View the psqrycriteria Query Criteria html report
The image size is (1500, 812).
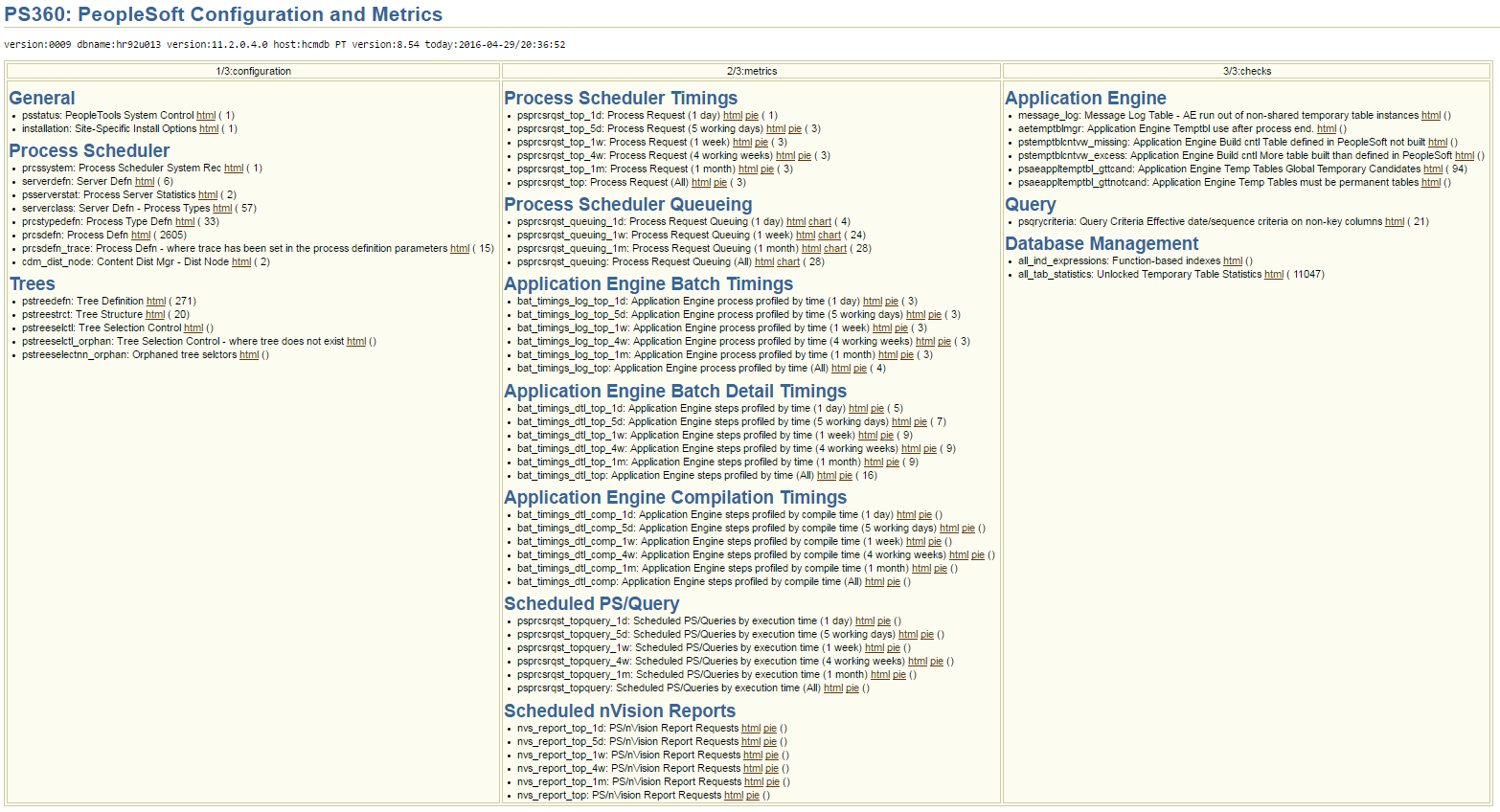(x=1395, y=221)
